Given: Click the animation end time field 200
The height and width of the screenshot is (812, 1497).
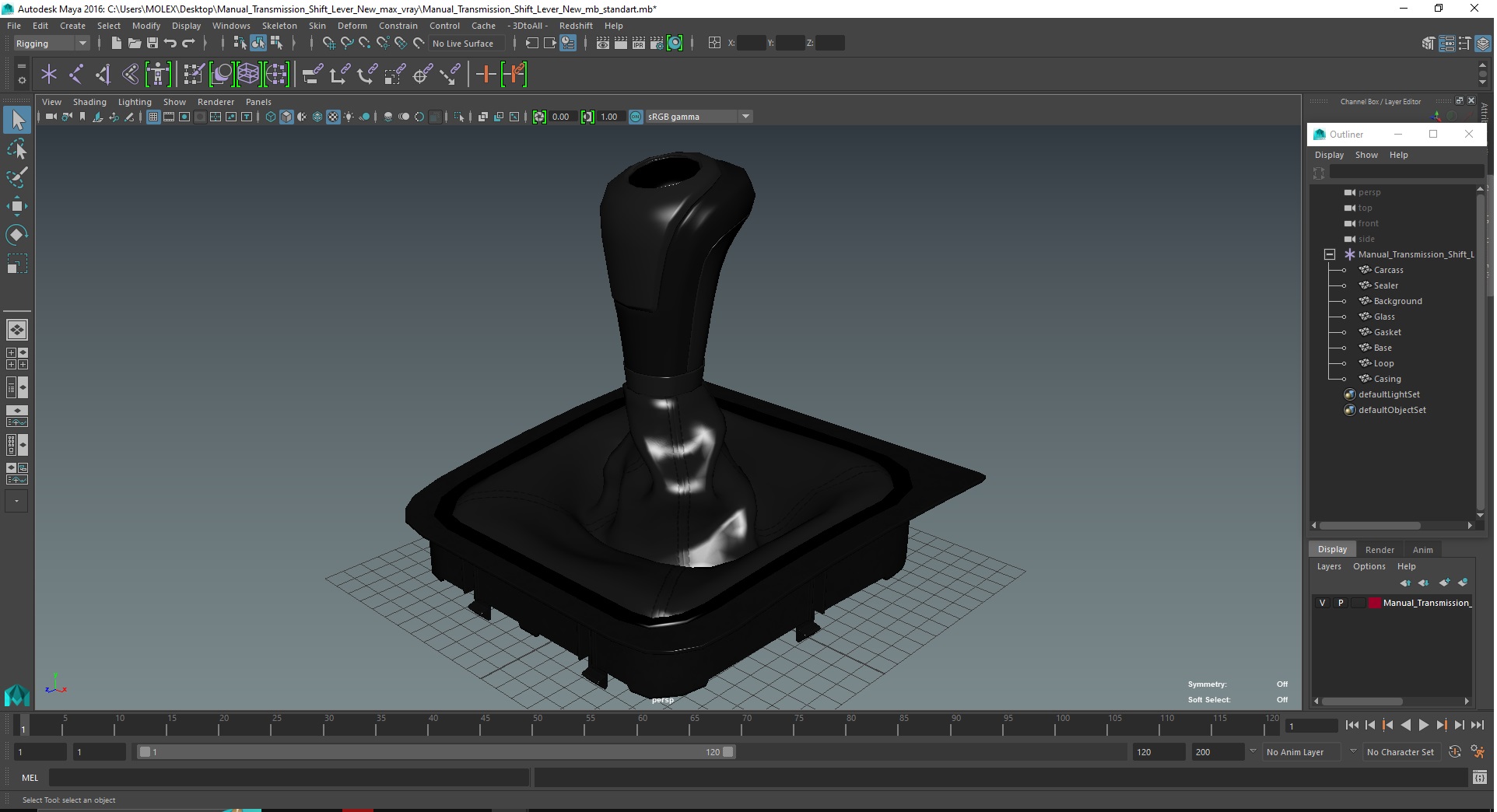Looking at the screenshot, I should coord(1218,752).
